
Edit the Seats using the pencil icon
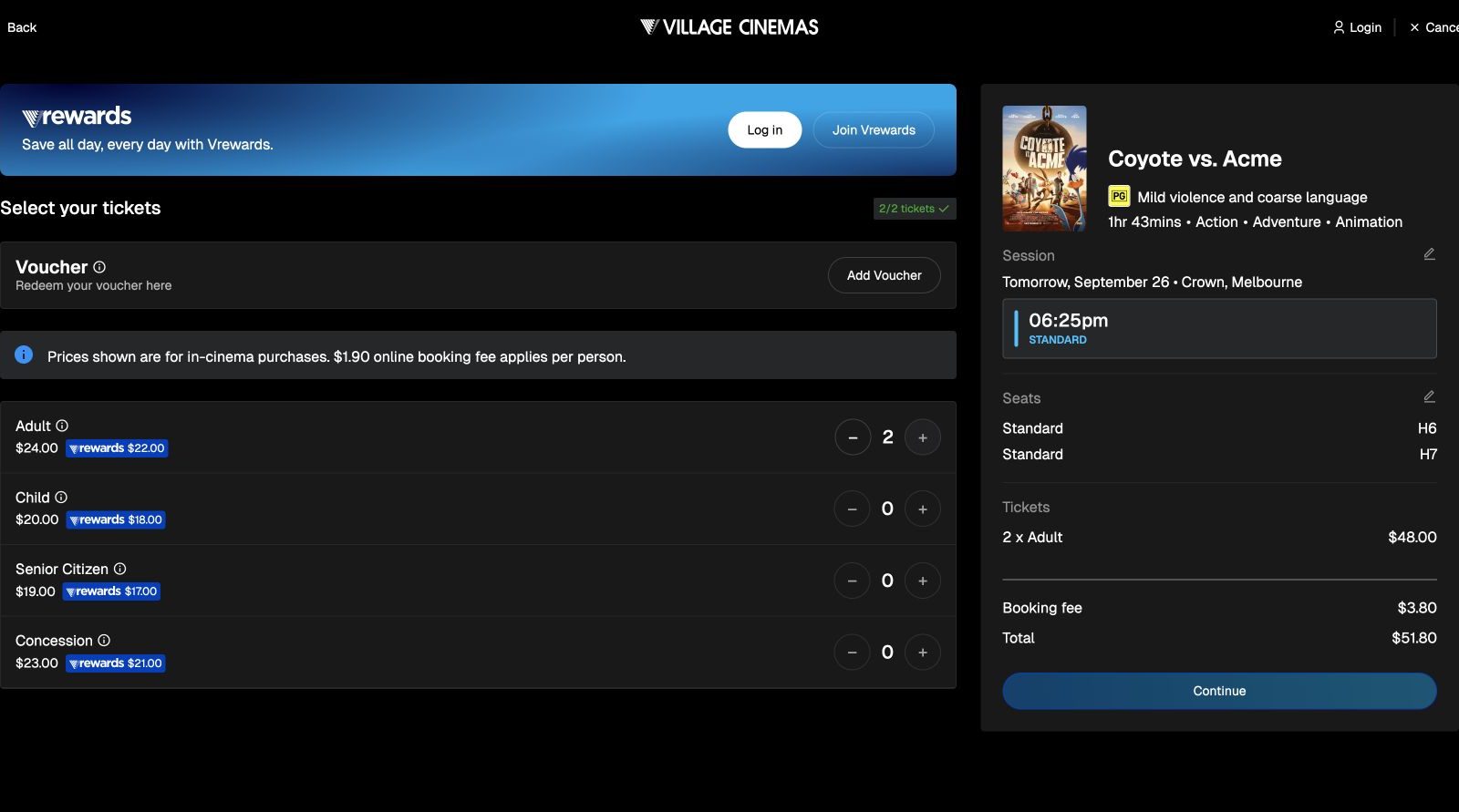(1429, 396)
